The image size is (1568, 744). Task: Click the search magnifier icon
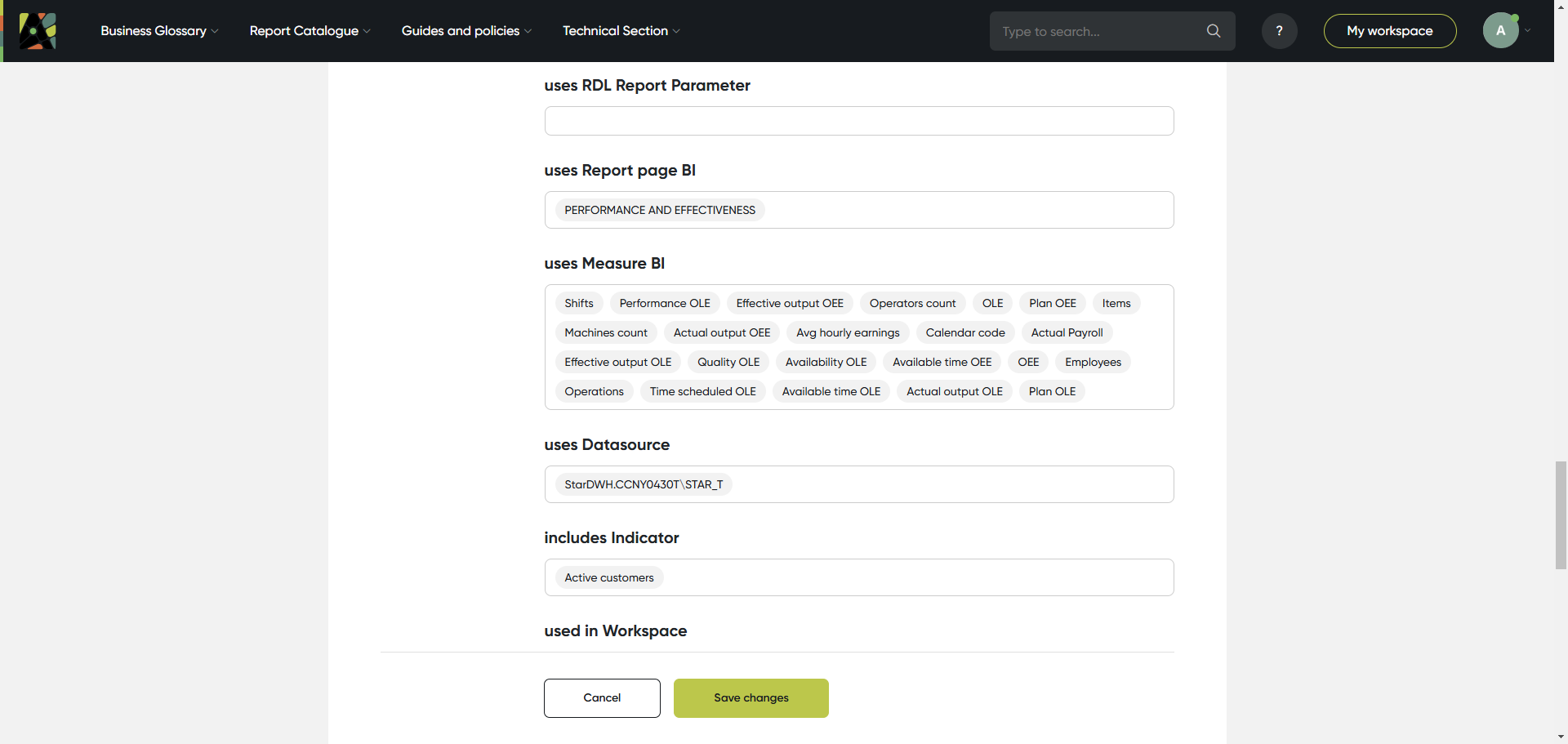coord(1214,31)
